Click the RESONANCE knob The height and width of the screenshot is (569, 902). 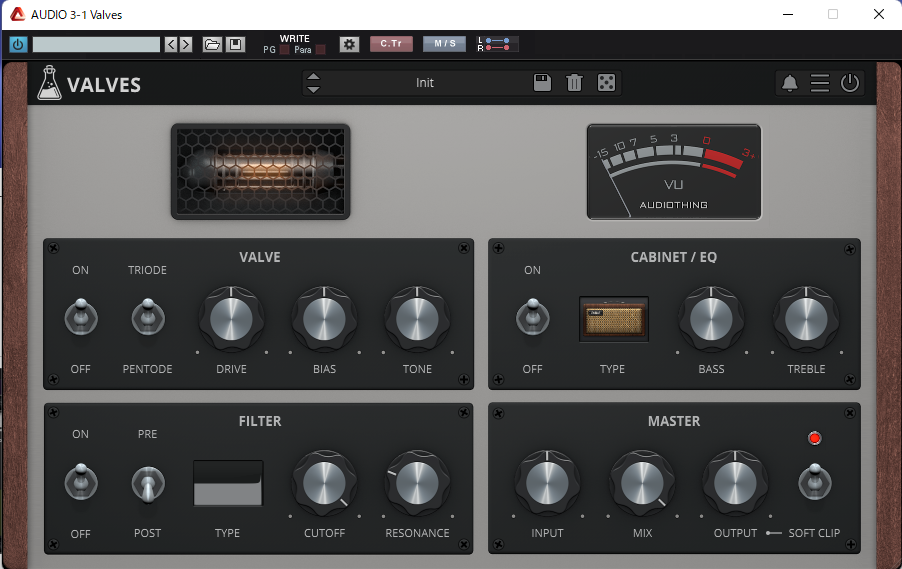point(417,483)
